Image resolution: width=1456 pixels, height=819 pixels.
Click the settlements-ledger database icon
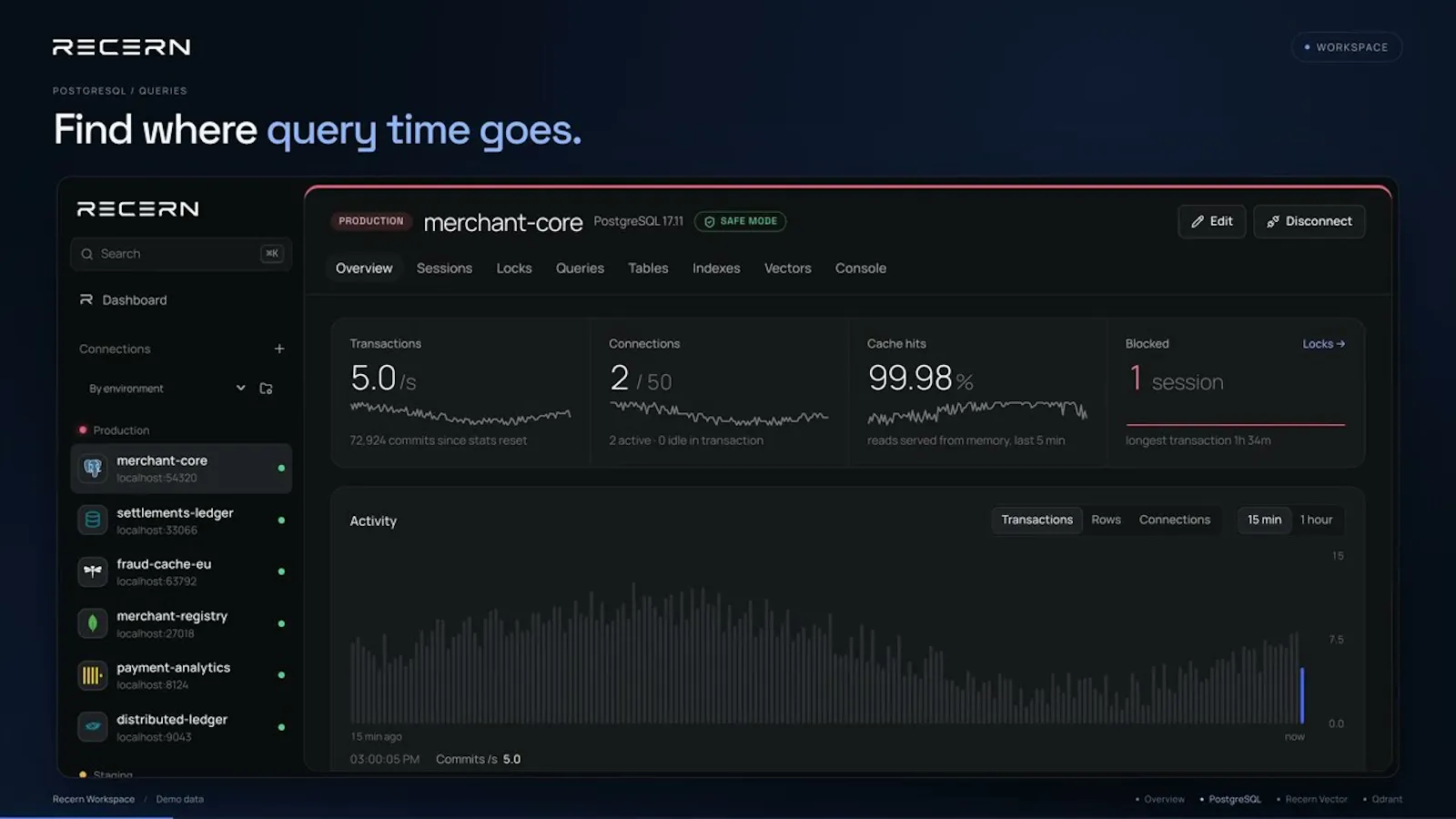(93, 521)
